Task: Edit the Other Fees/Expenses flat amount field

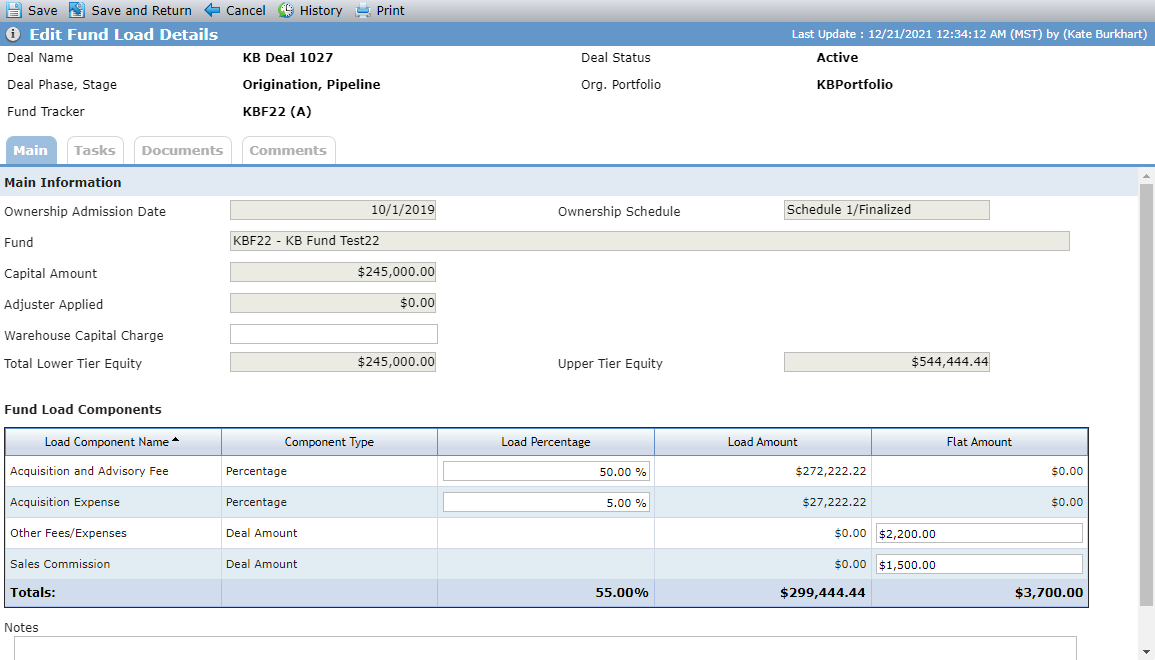Action: [x=979, y=533]
